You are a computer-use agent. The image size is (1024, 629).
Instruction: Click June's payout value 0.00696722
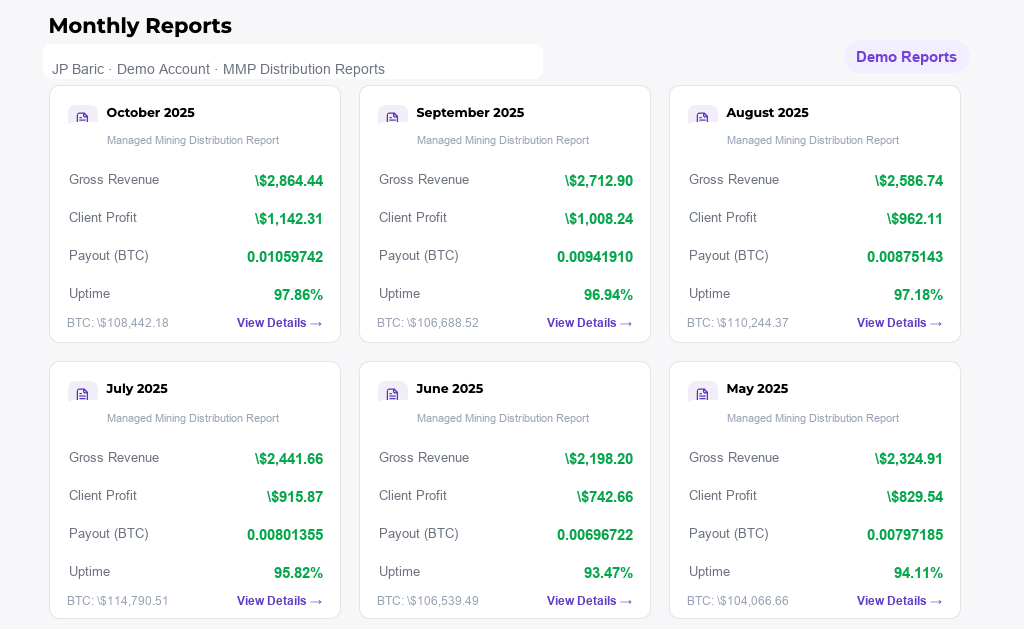(595, 535)
